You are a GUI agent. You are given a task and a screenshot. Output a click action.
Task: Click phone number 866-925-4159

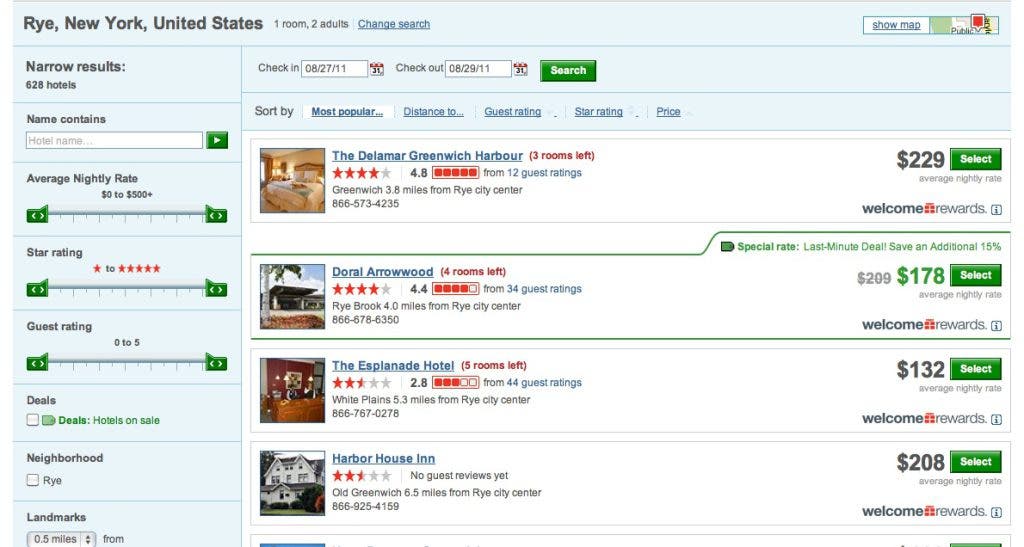[365, 507]
